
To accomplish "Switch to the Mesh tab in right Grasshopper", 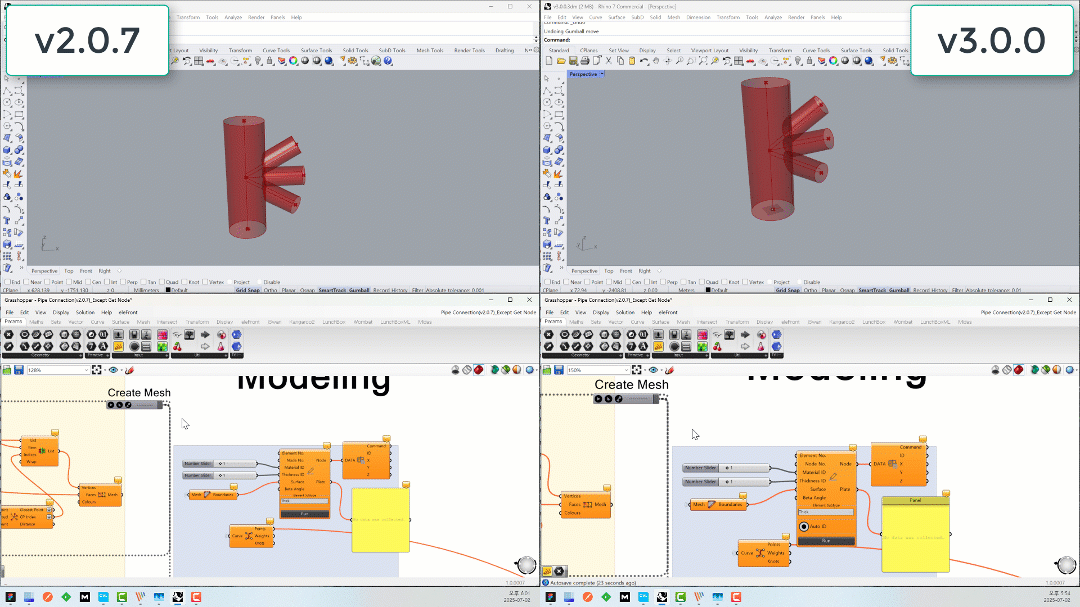I will [x=683, y=322].
